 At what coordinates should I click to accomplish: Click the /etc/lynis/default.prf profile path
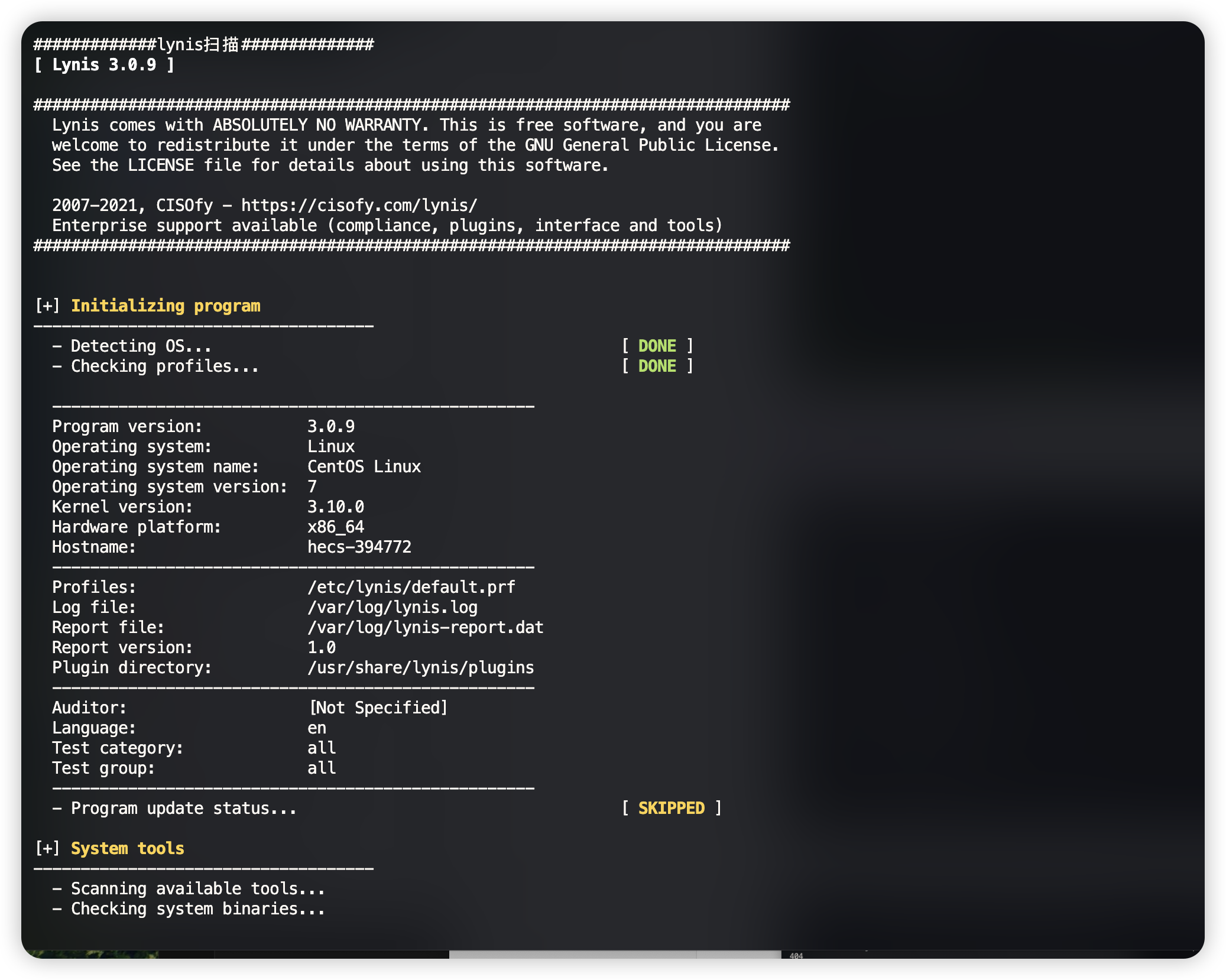pyautogui.click(x=411, y=587)
